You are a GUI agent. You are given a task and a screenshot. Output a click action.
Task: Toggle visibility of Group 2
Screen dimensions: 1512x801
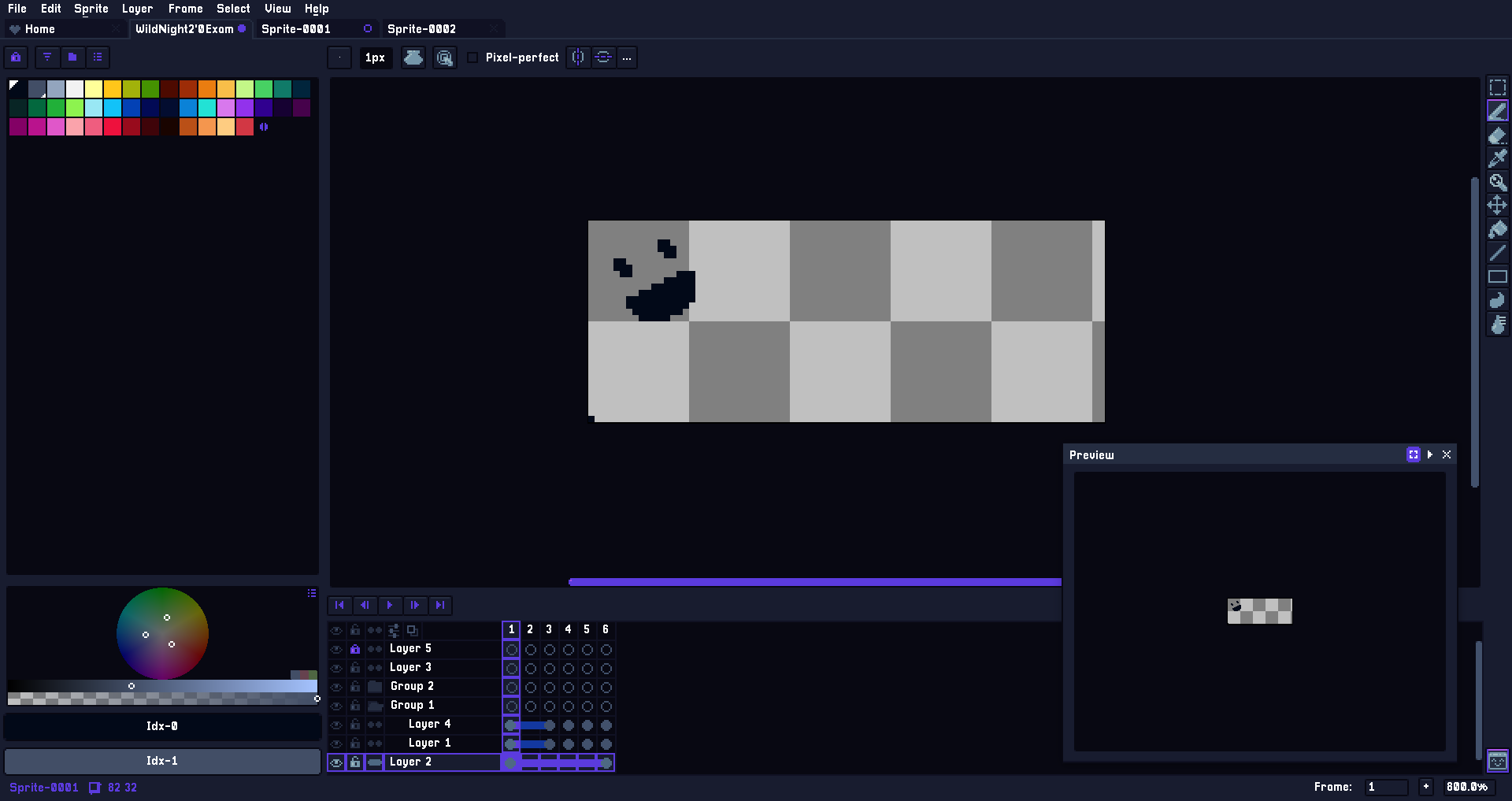pos(336,687)
